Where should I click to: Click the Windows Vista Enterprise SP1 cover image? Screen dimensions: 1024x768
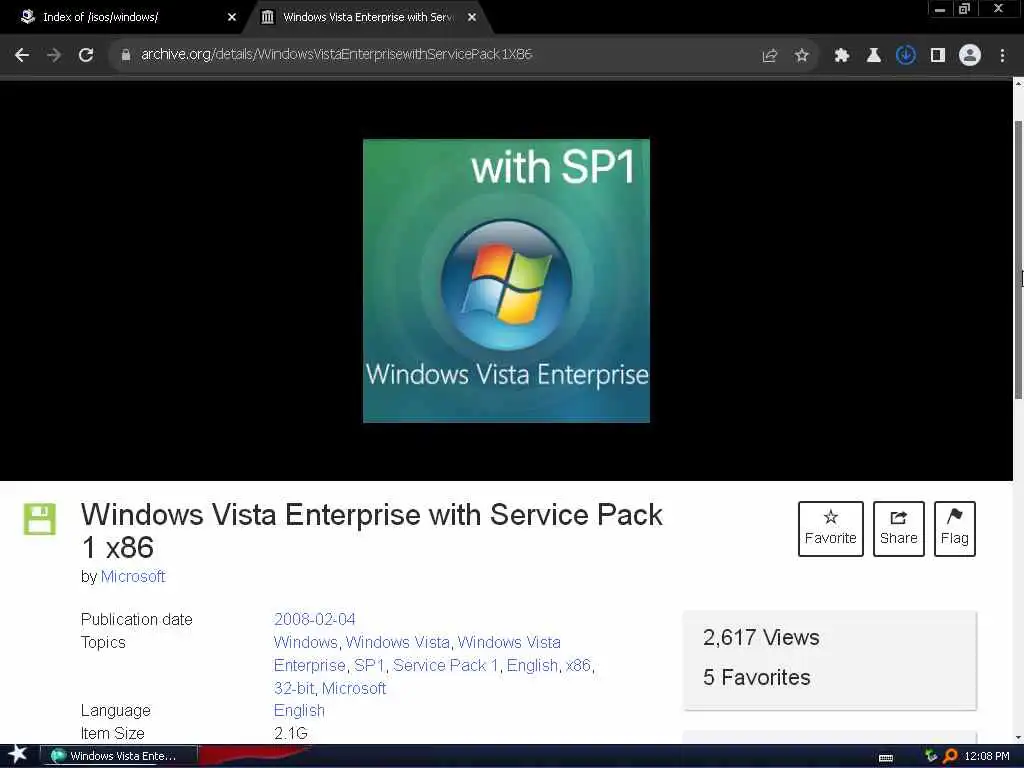[x=506, y=281]
